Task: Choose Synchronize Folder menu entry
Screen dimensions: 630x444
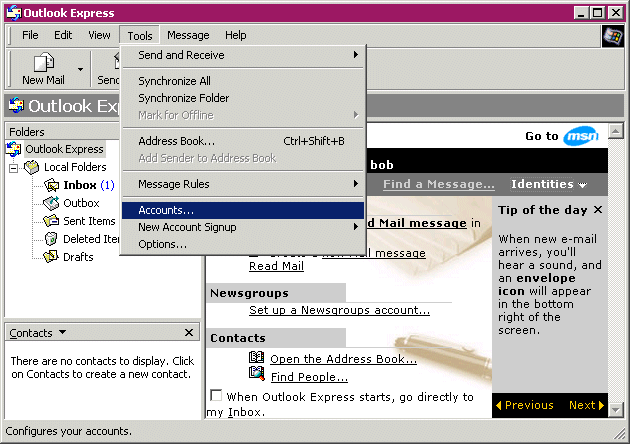Action: pos(243,98)
